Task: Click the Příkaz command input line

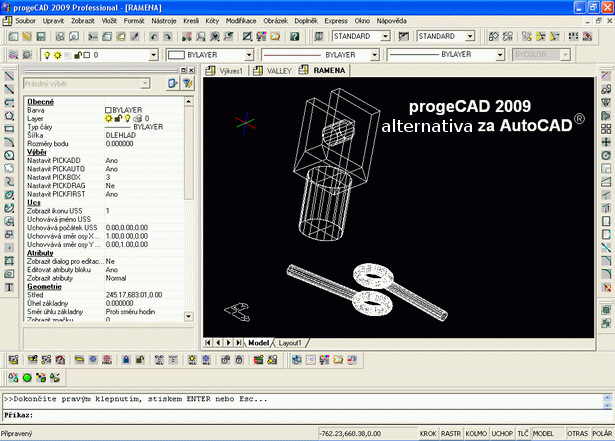Action: [x=300, y=414]
